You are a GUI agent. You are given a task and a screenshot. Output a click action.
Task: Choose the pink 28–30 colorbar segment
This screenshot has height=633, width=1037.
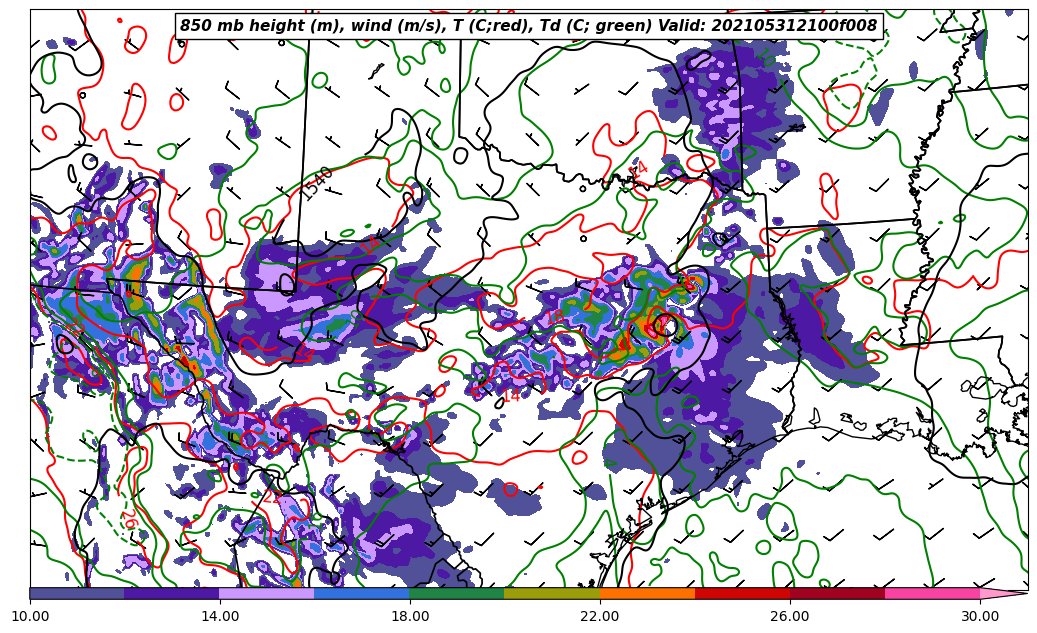coord(932,593)
